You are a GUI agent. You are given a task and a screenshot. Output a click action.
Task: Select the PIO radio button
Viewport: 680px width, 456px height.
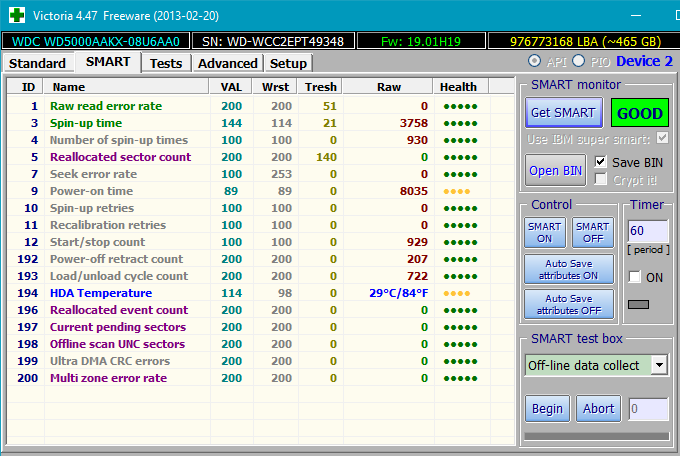(x=578, y=61)
